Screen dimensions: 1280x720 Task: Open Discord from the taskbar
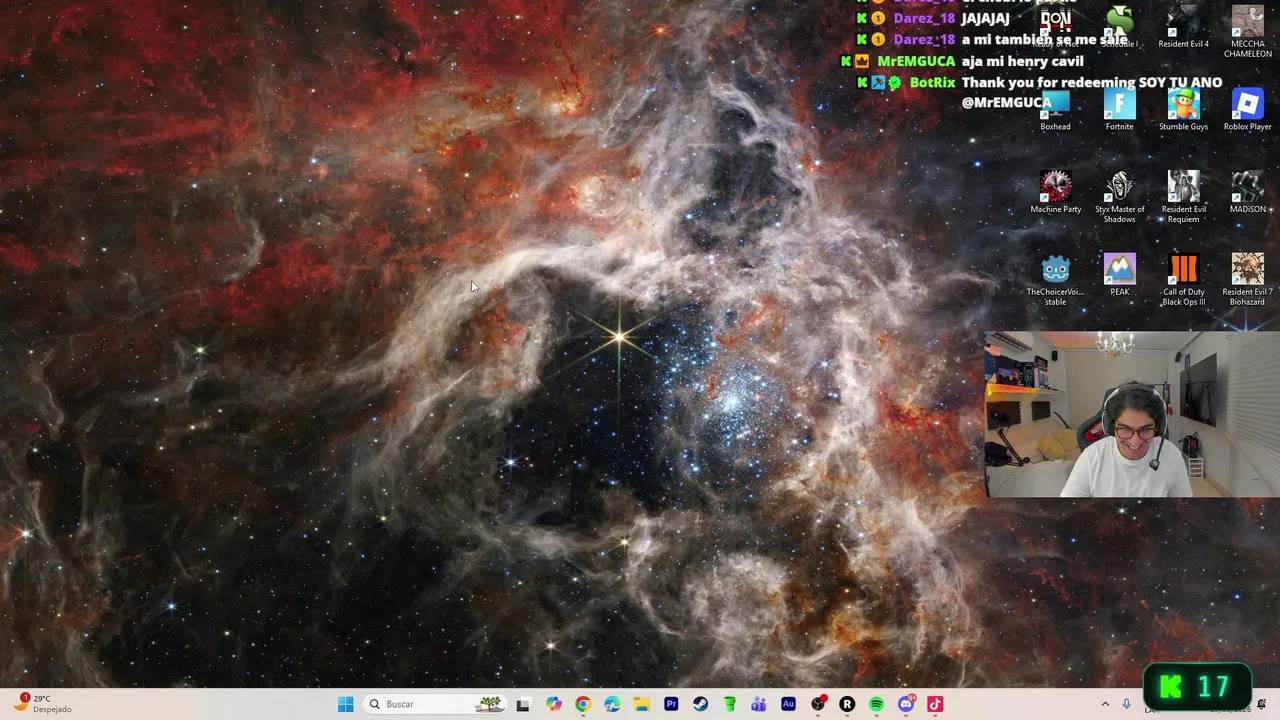coord(906,704)
